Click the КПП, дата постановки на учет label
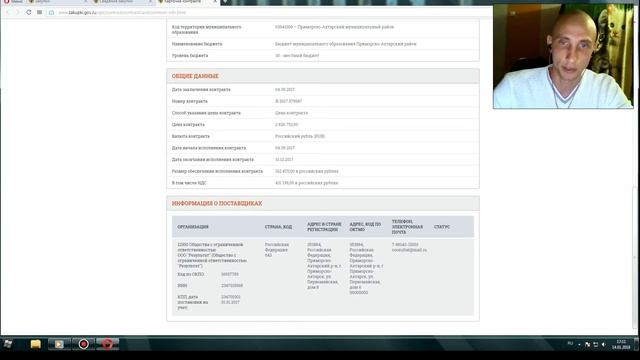The width and height of the screenshot is (640, 360). tap(193, 302)
